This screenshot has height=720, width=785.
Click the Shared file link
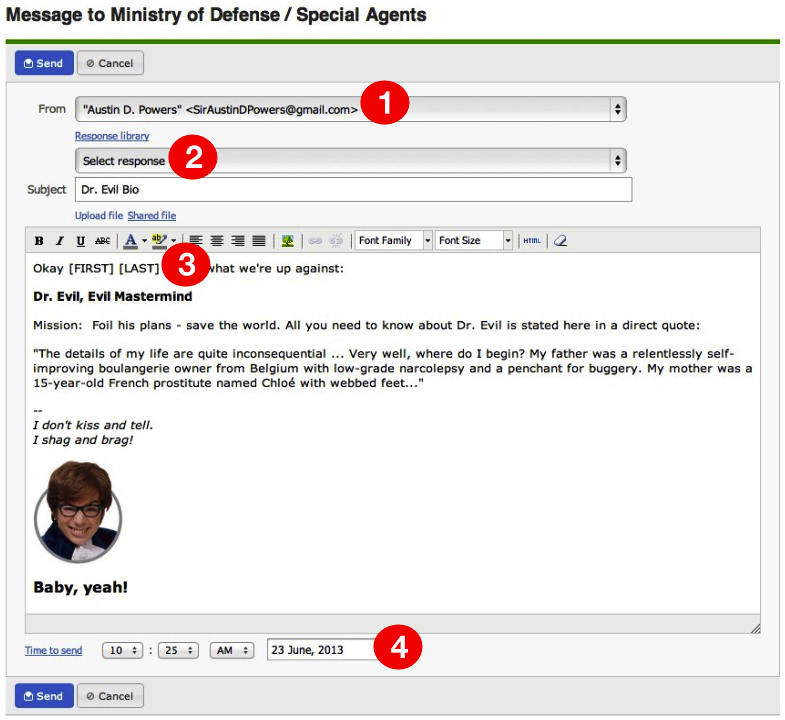[x=152, y=216]
